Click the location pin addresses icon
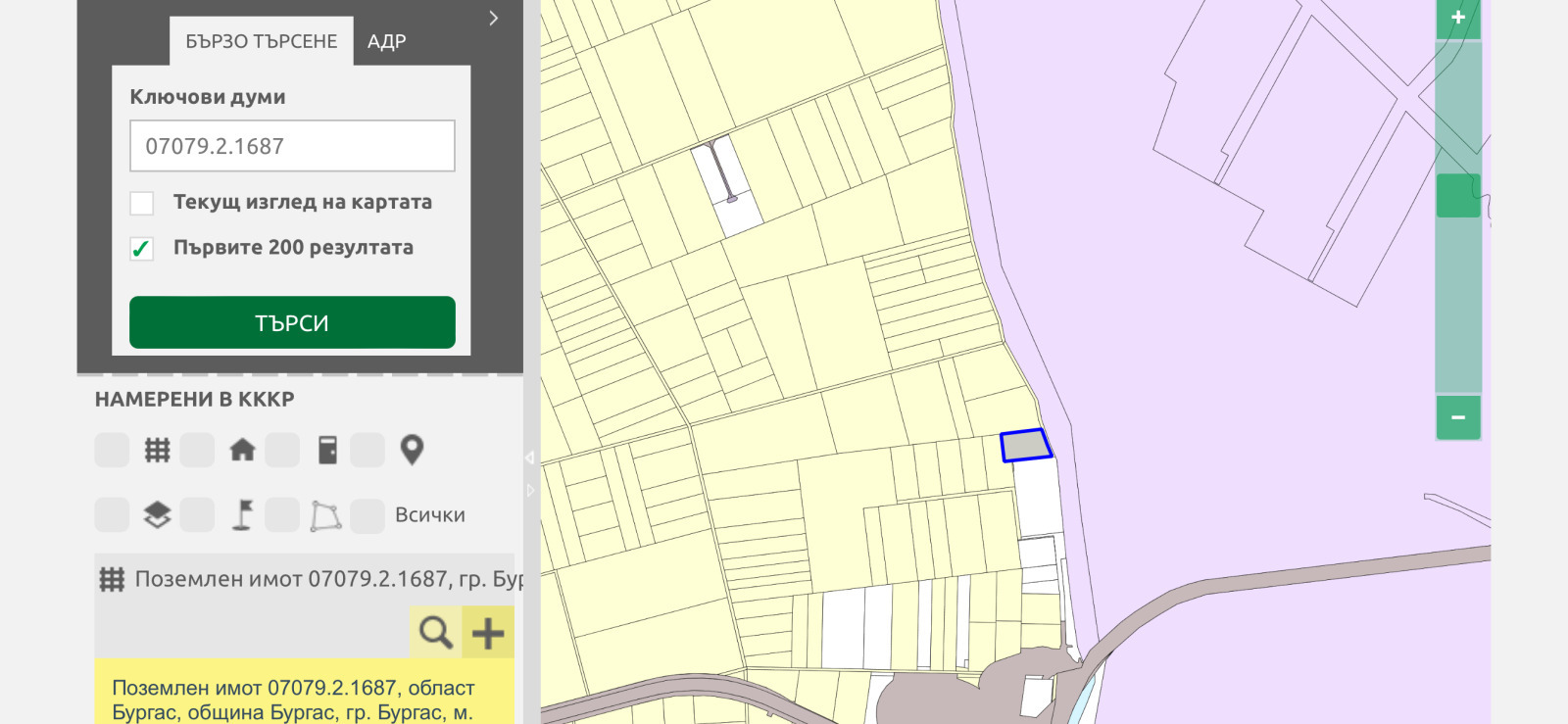Viewport: 1568px width, 724px height. pos(412,450)
